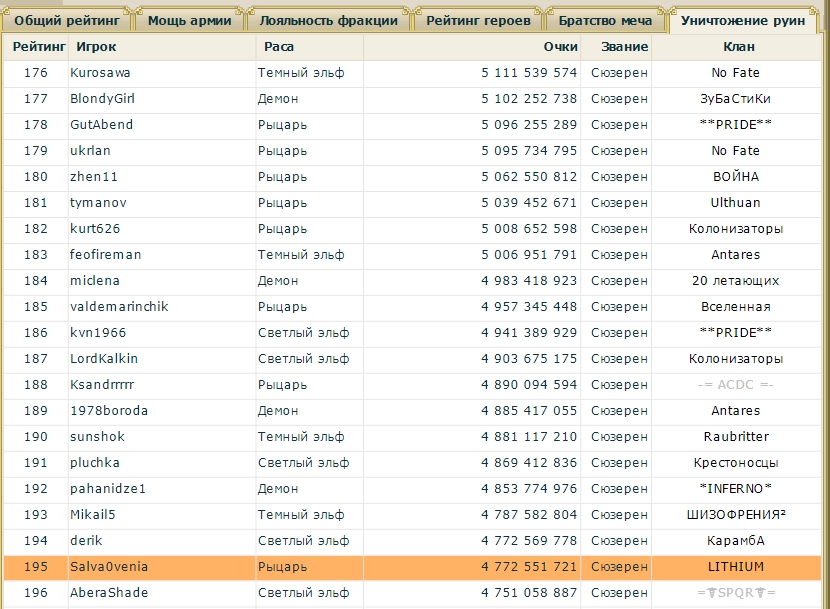Screen dimensions: 830x609
Task: Select the Лояльность фракции tab
Action: [328, 20]
